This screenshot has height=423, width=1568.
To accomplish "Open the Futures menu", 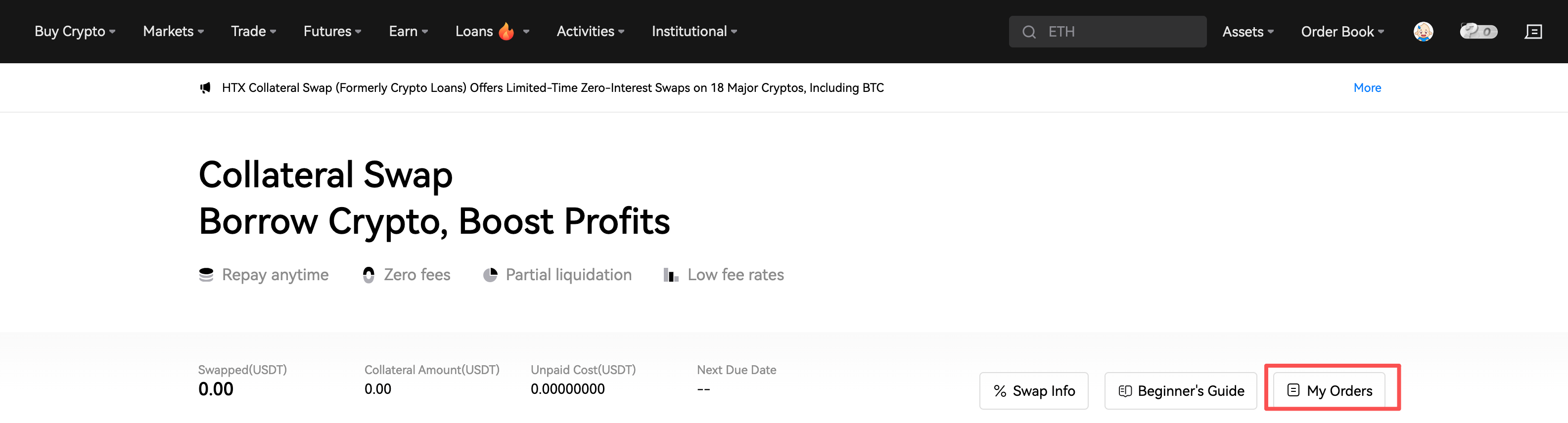I will pos(332,32).
